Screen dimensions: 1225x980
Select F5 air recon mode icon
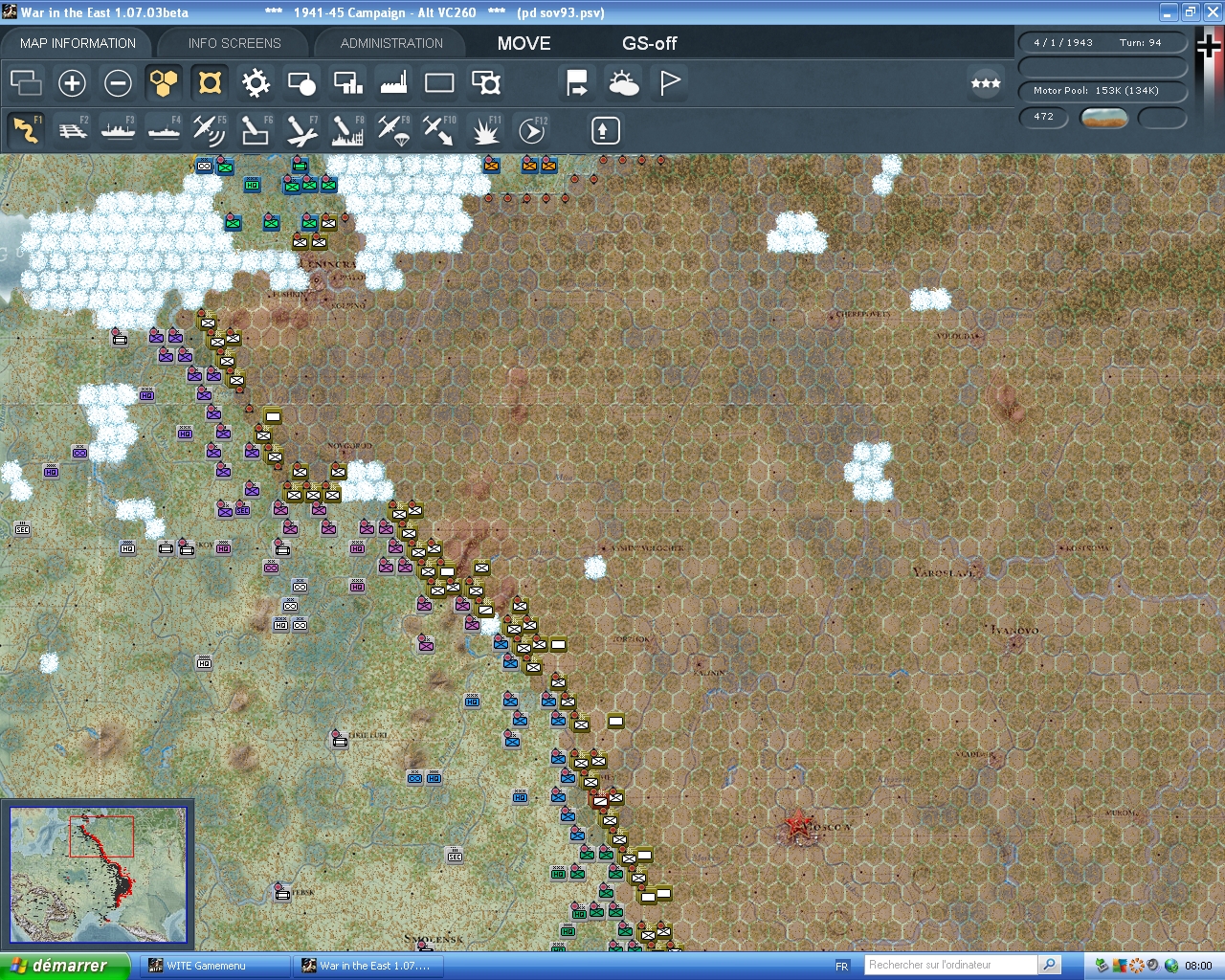tap(210, 130)
